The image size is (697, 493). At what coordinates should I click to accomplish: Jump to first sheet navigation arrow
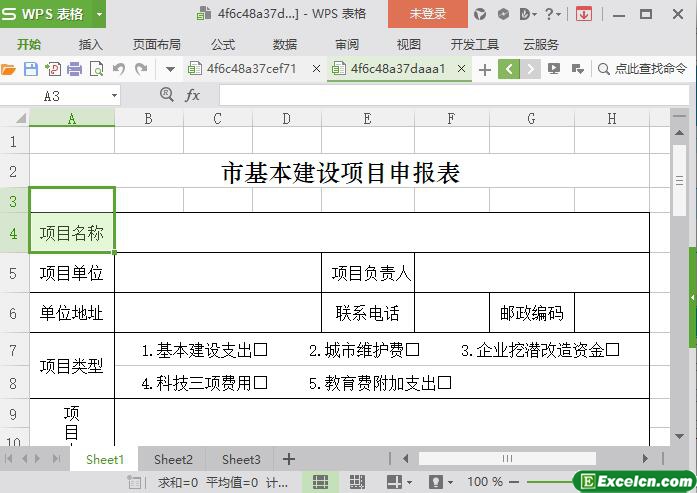[8, 459]
